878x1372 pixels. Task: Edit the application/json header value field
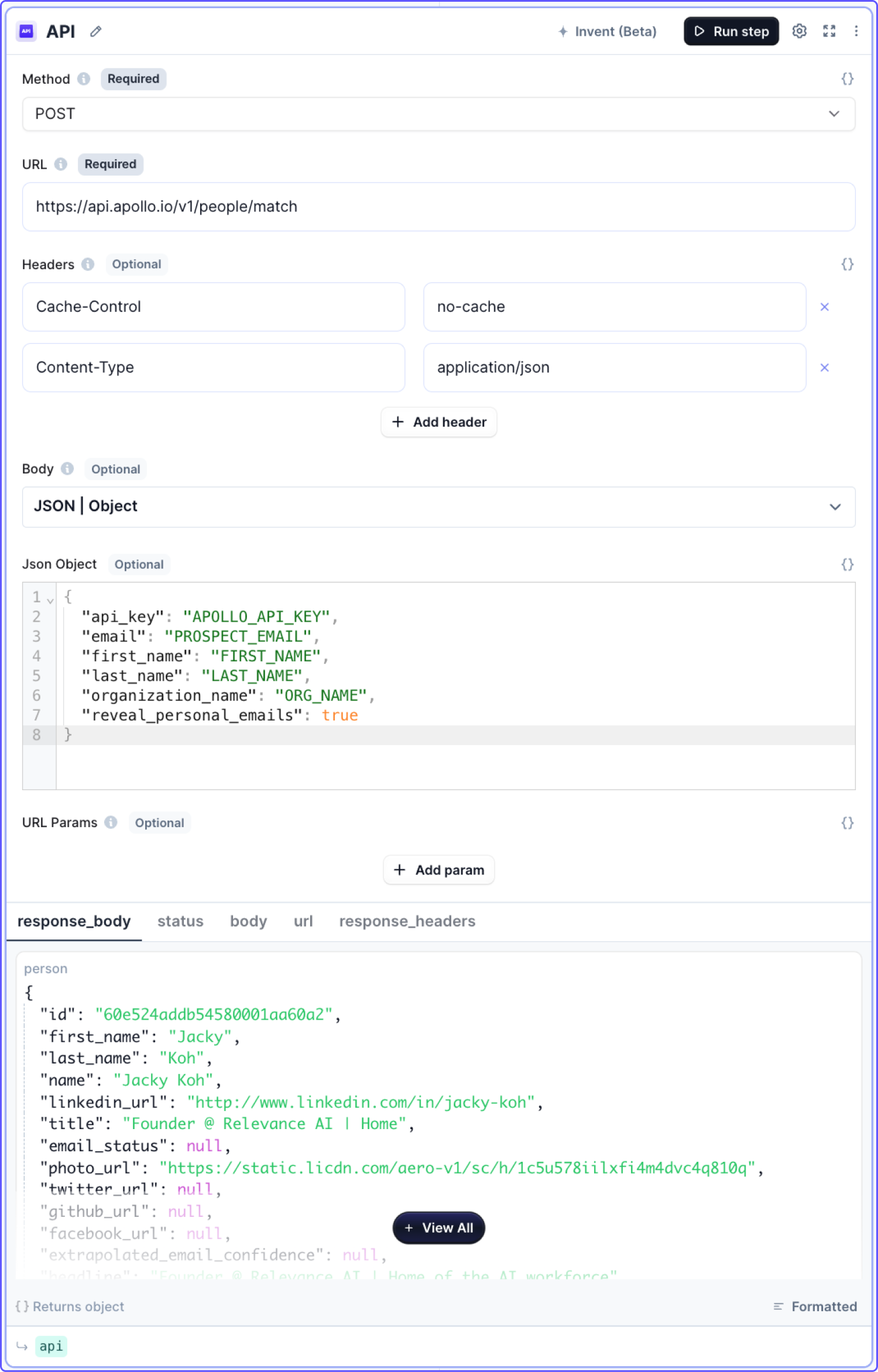pos(615,368)
